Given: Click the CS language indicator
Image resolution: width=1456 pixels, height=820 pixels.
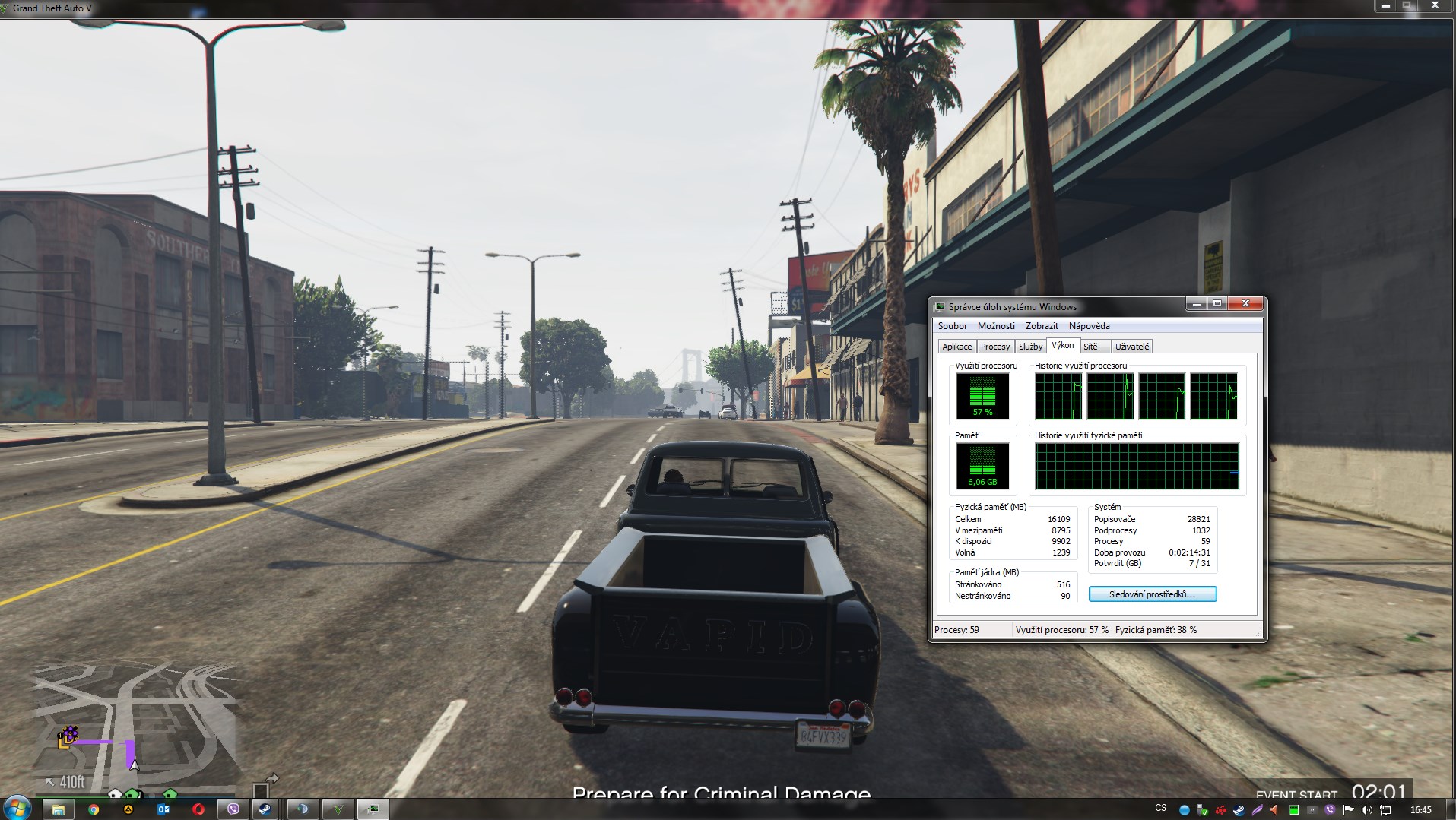Looking at the screenshot, I should [x=1160, y=809].
